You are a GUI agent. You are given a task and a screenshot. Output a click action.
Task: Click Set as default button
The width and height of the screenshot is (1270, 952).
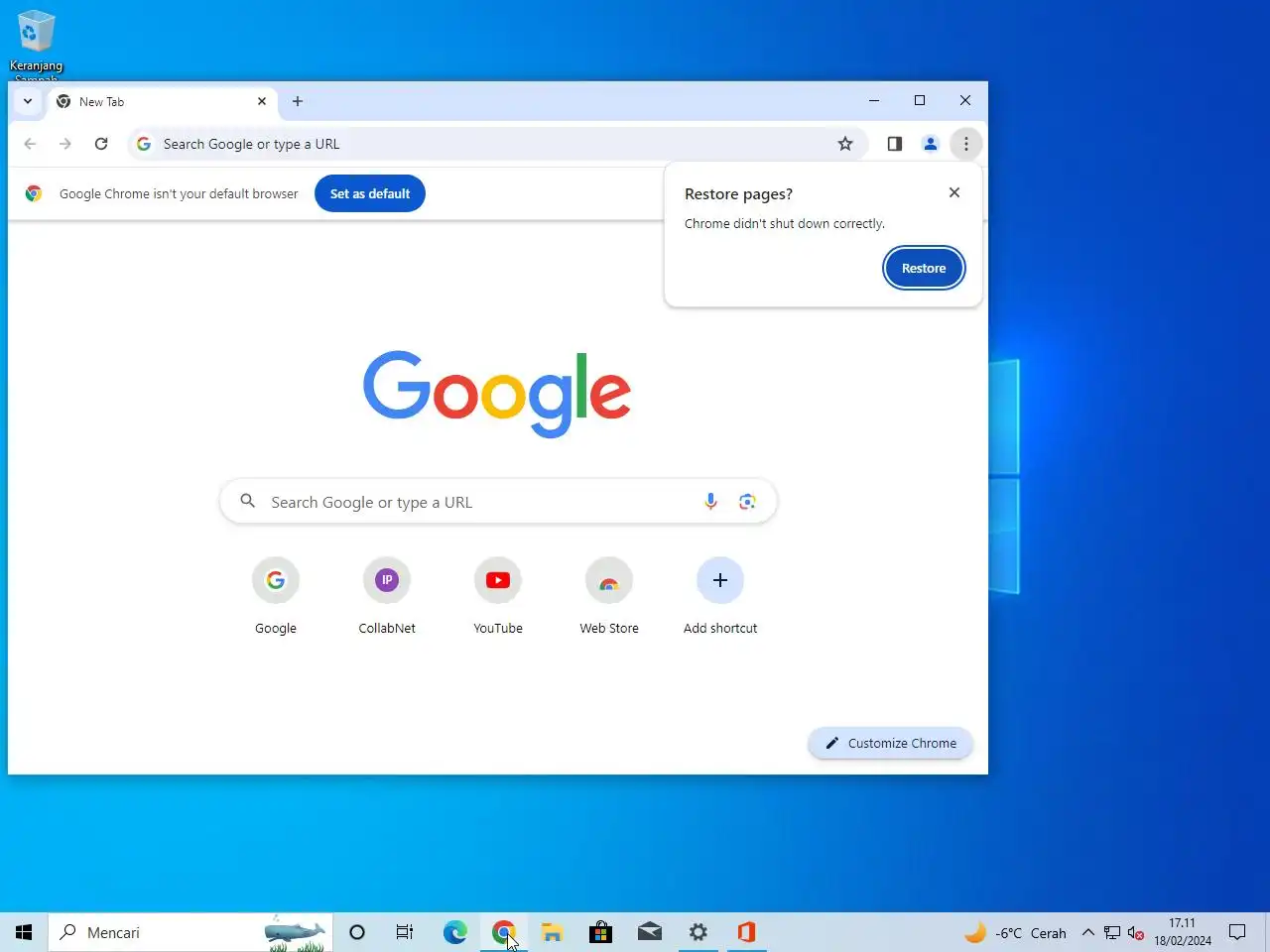[370, 193]
